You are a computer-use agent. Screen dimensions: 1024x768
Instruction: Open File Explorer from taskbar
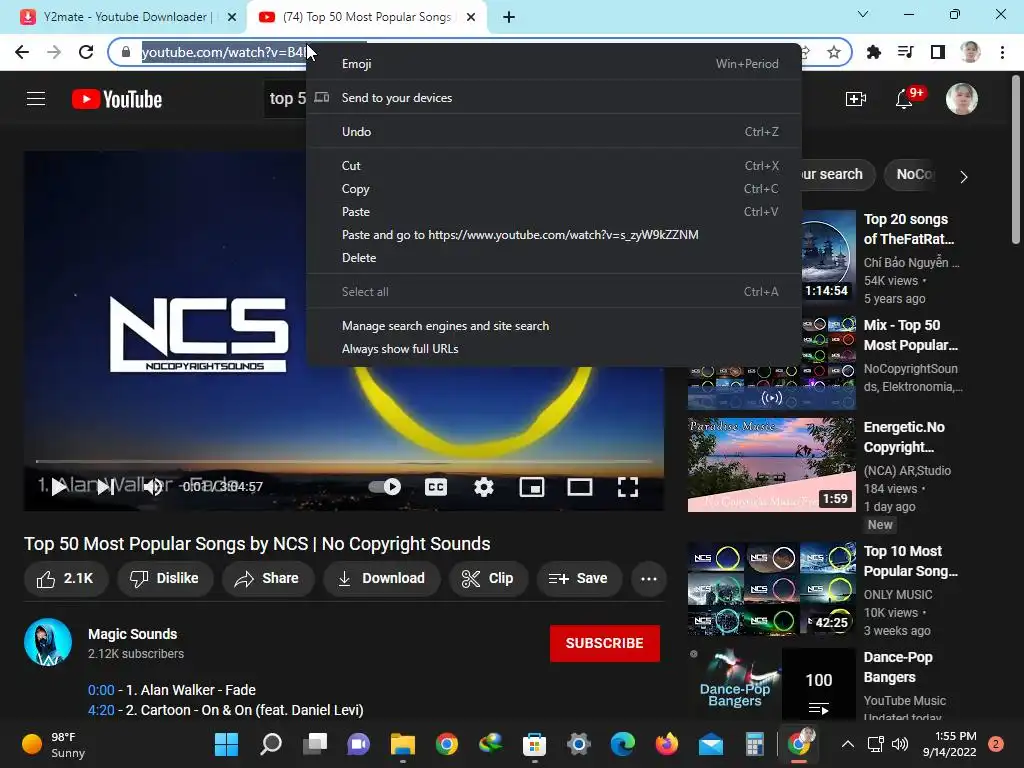coord(403,744)
